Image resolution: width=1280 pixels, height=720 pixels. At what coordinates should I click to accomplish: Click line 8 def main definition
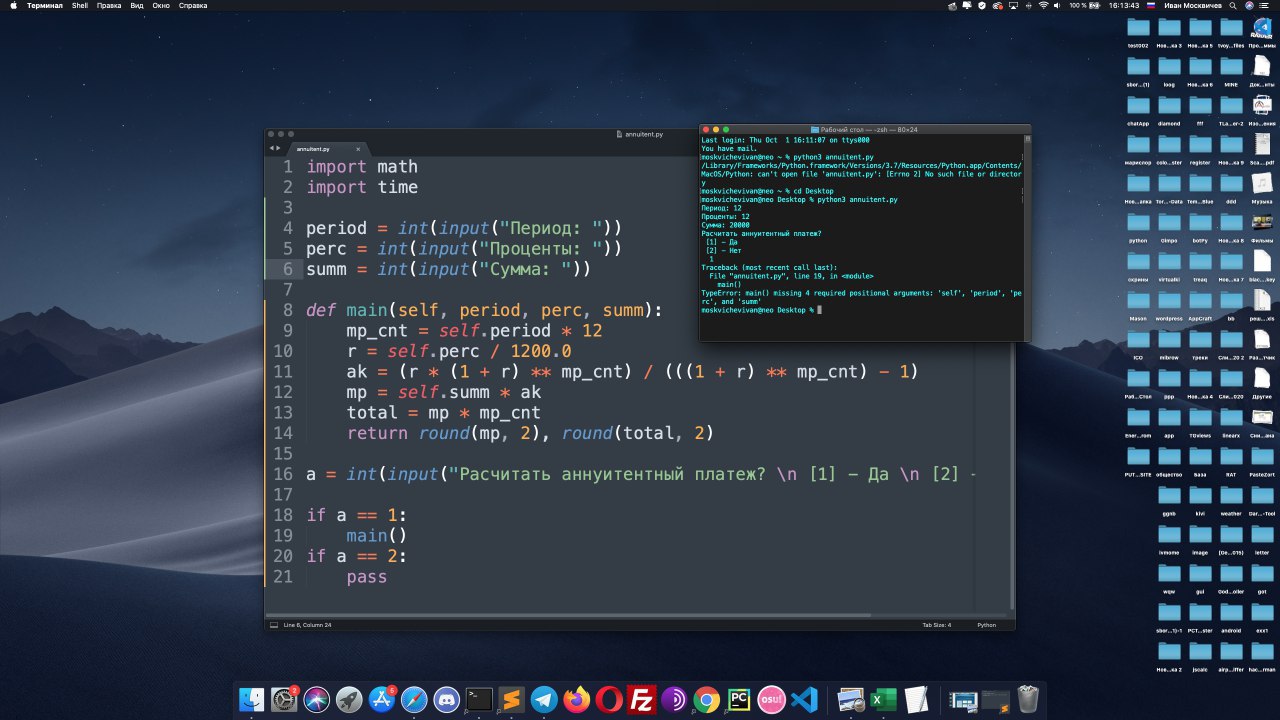coord(484,310)
